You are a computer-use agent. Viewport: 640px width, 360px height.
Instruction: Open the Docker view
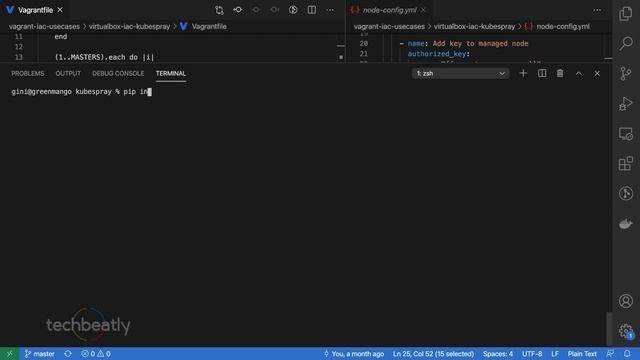click(x=626, y=224)
